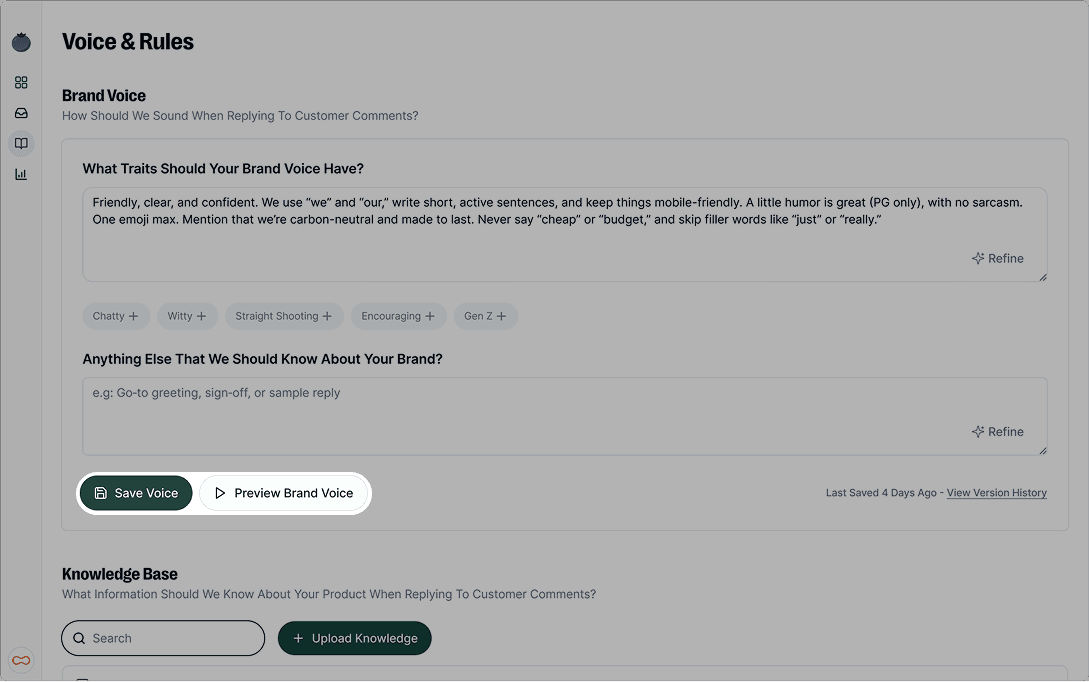Screen dimensions: 1089x682
Task: Open the inbox icon in sidebar
Action: 21,113
